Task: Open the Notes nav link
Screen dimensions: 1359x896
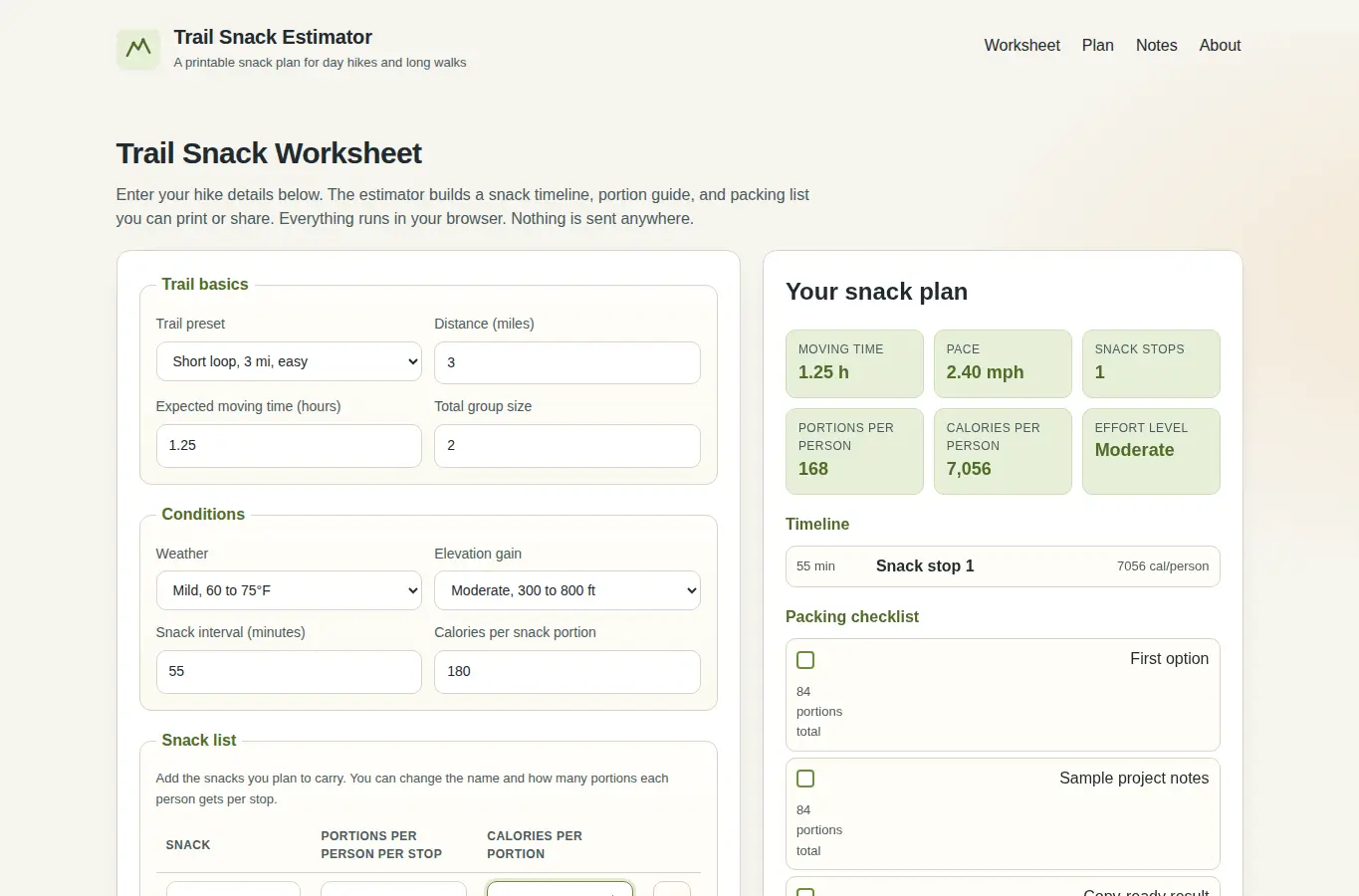Action: 1156,45
